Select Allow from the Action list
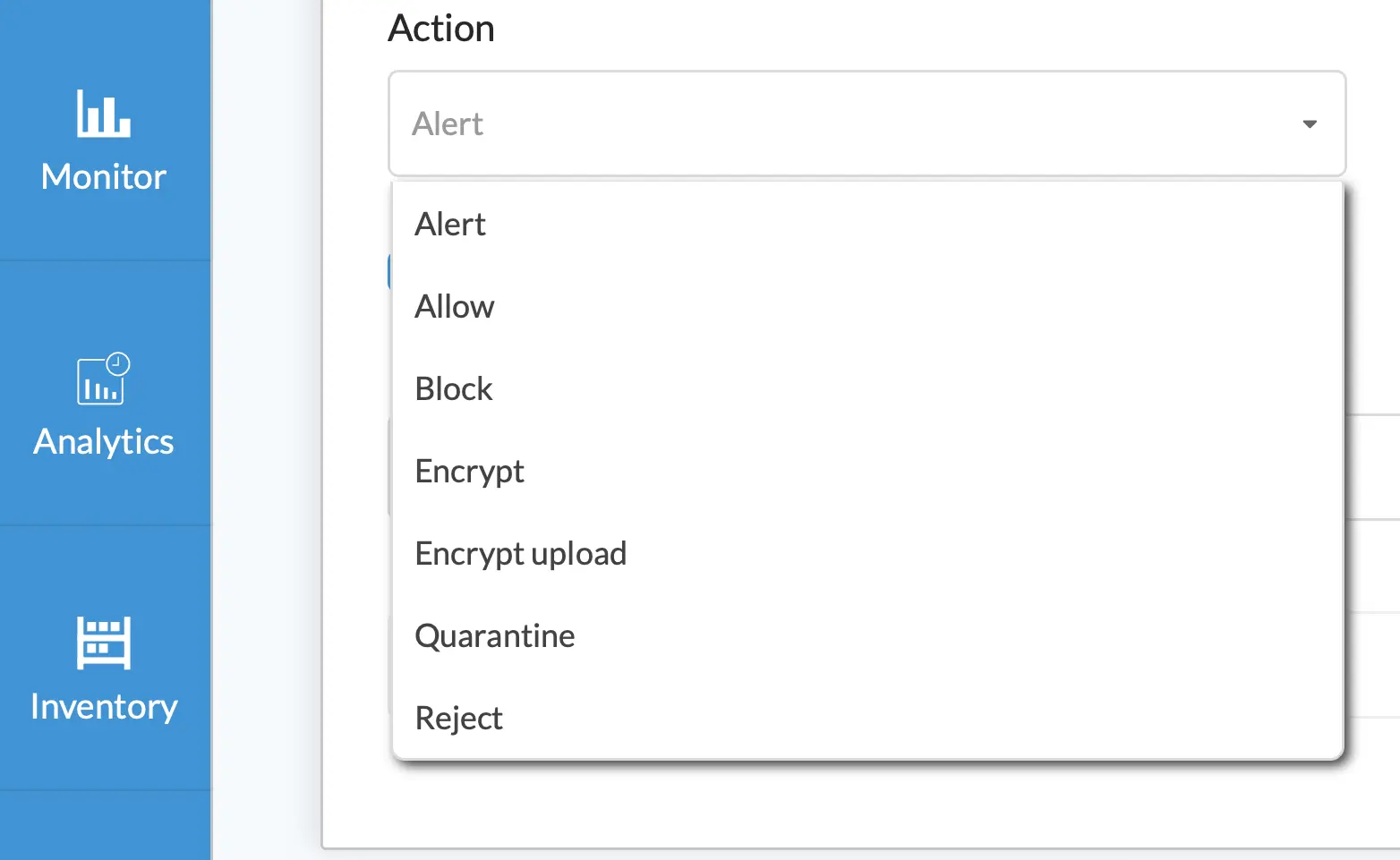 coord(455,307)
